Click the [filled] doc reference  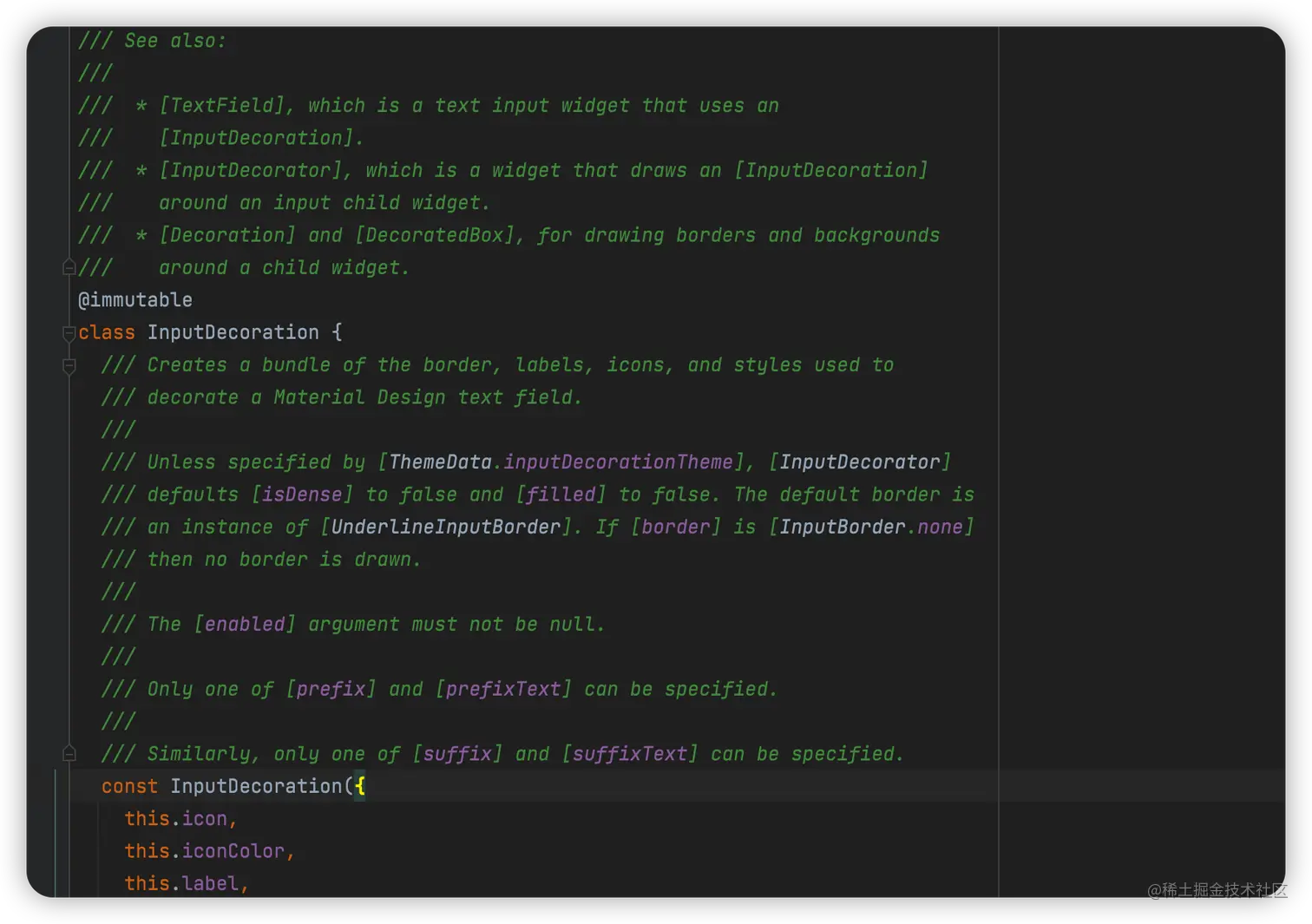[561, 495]
